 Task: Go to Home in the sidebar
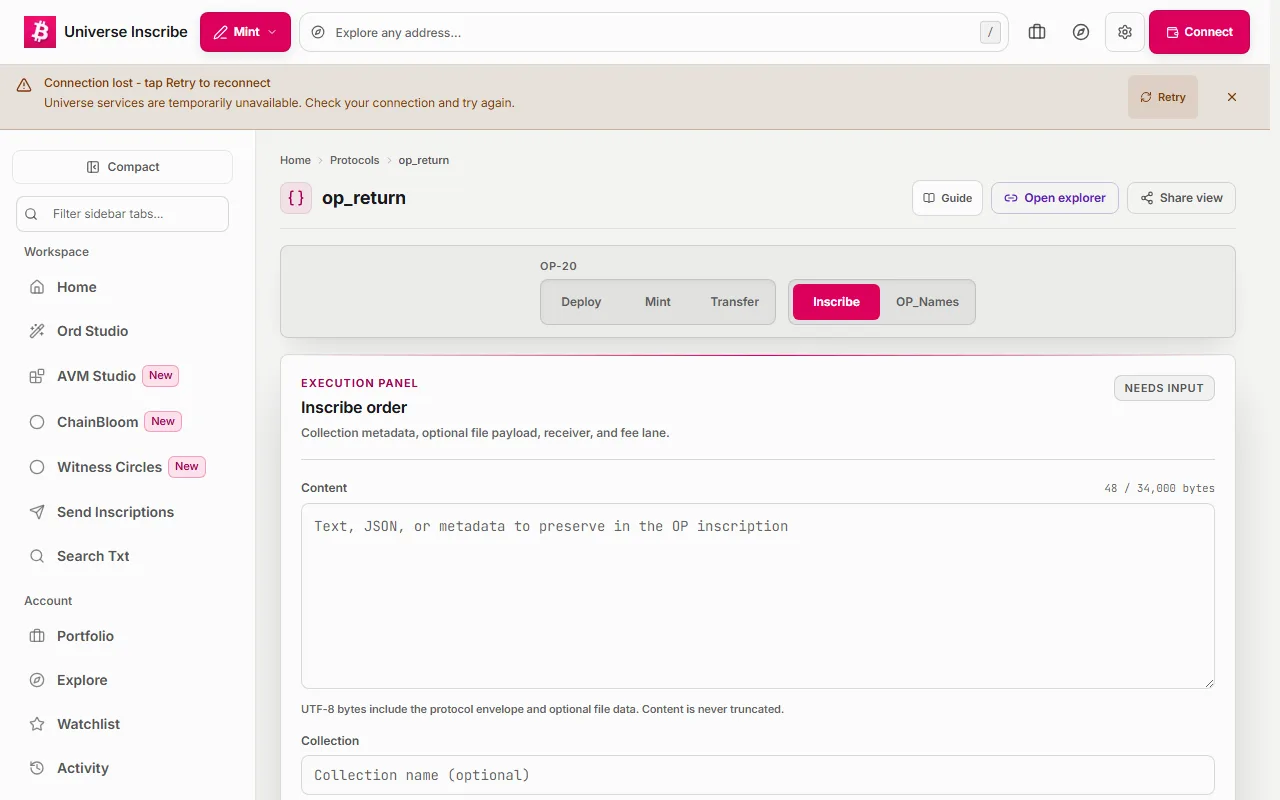(122, 287)
